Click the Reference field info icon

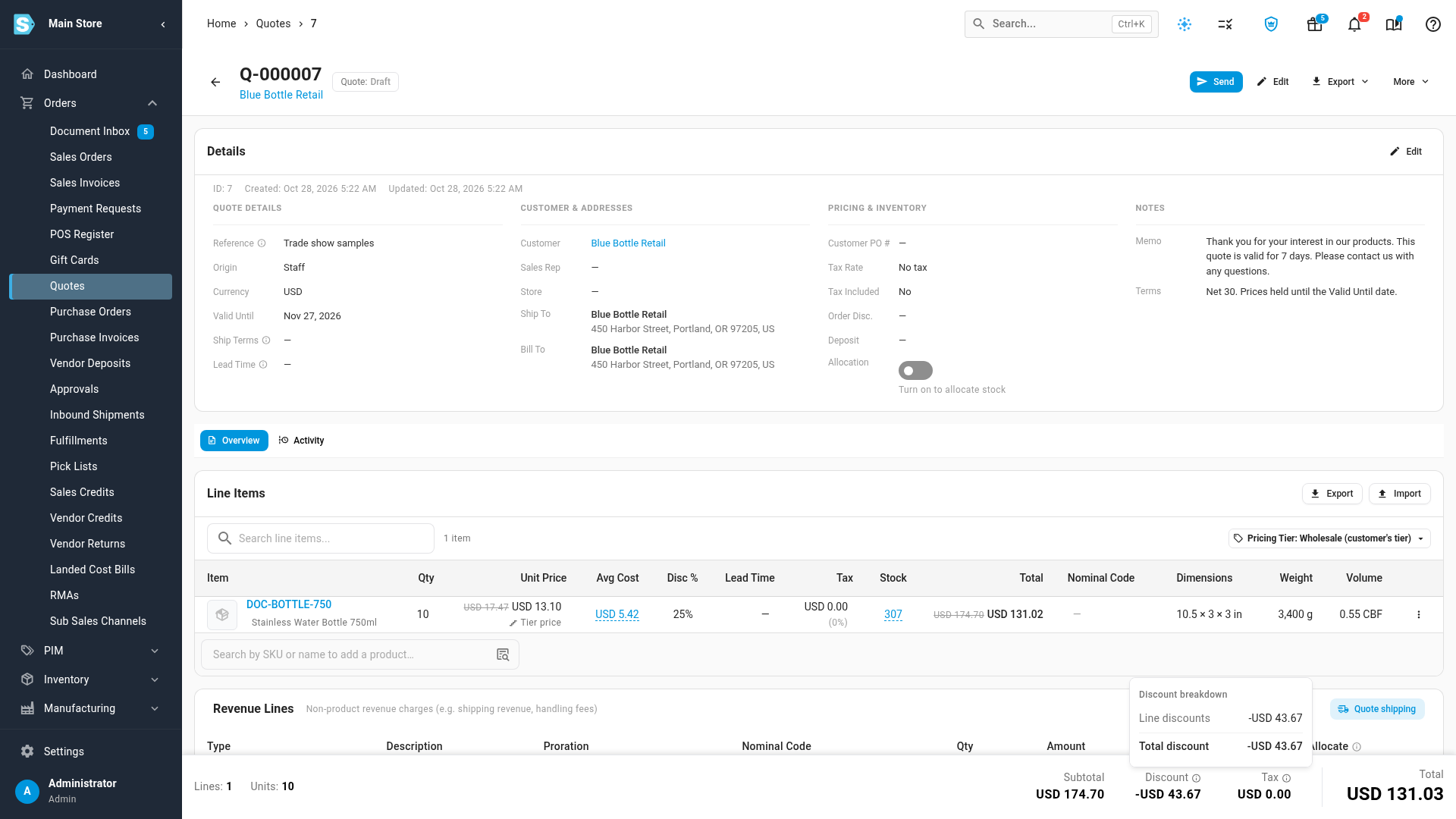(262, 243)
